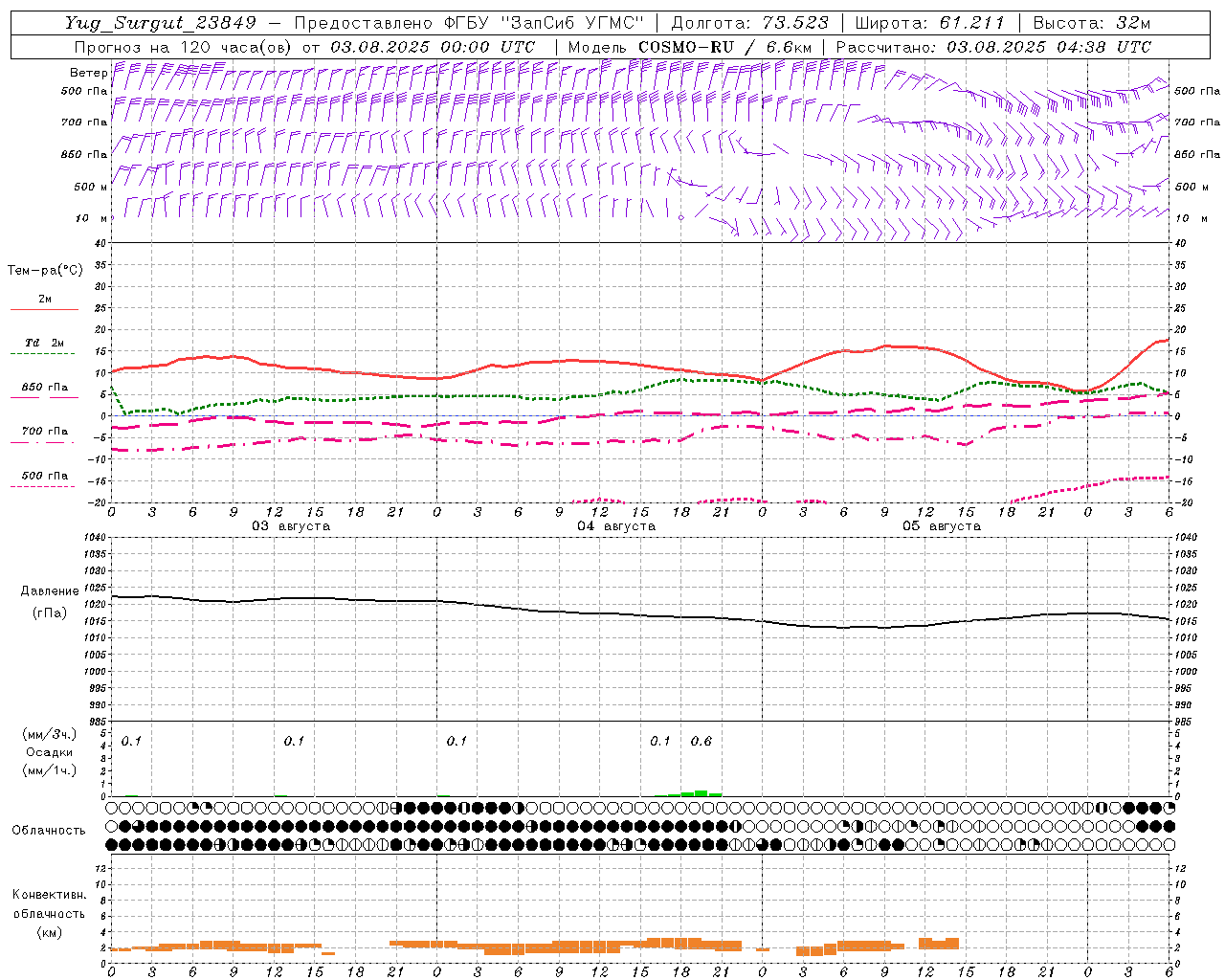Click the 03 августа date label

pyautogui.click(x=291, y=526)
